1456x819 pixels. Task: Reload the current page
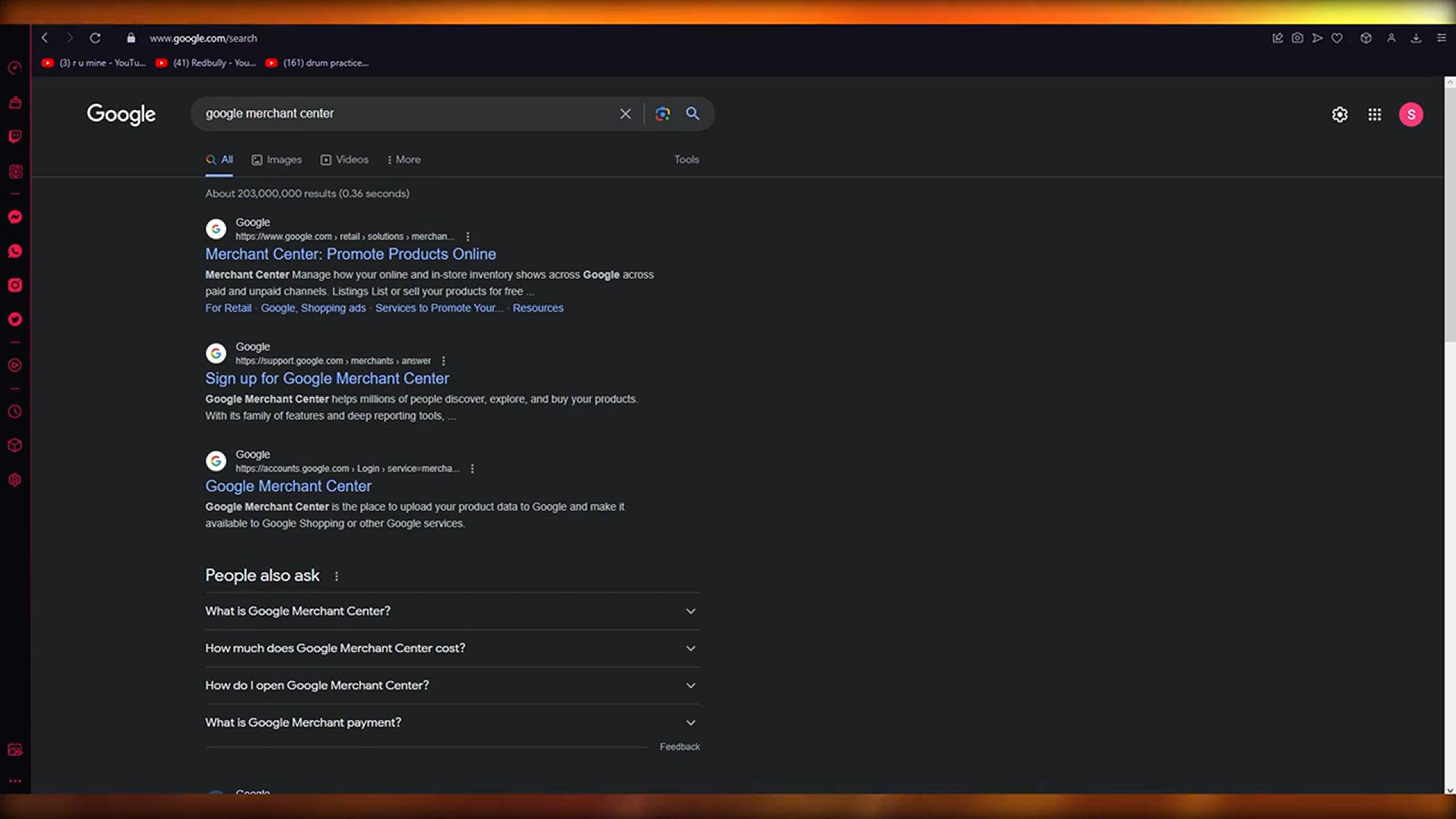(x=95, y=38)
